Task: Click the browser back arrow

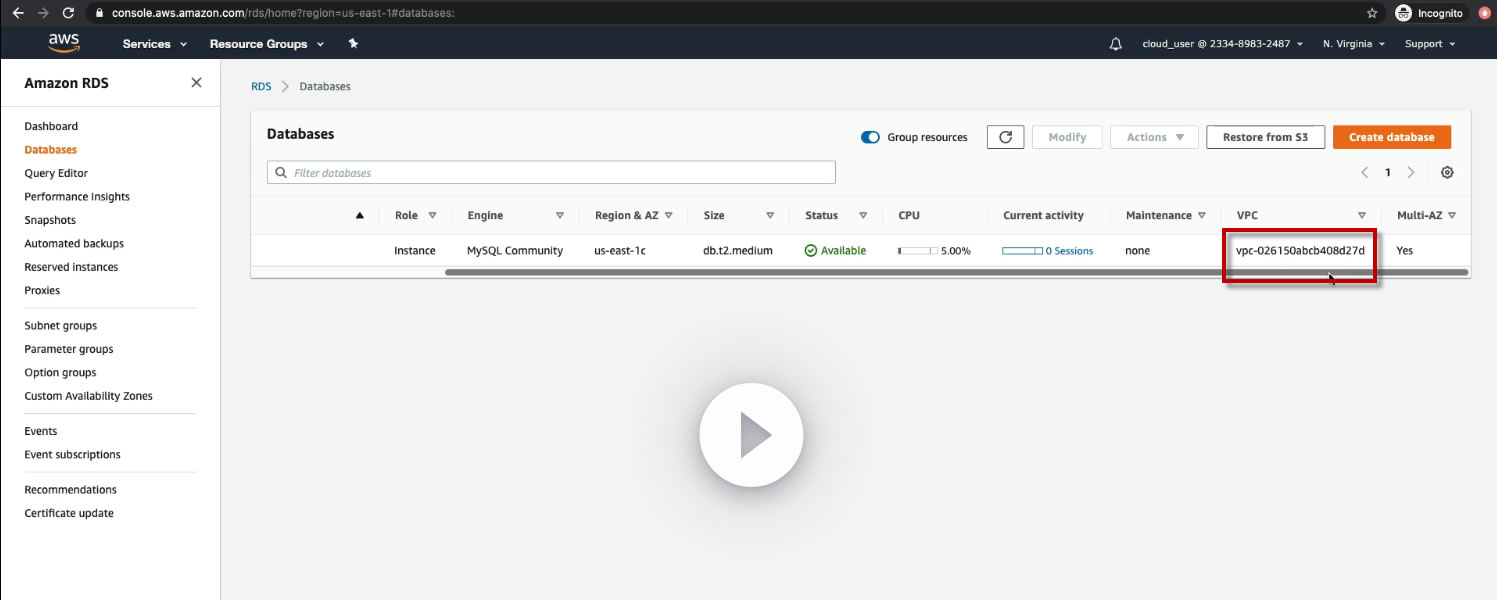Action: 17,13
